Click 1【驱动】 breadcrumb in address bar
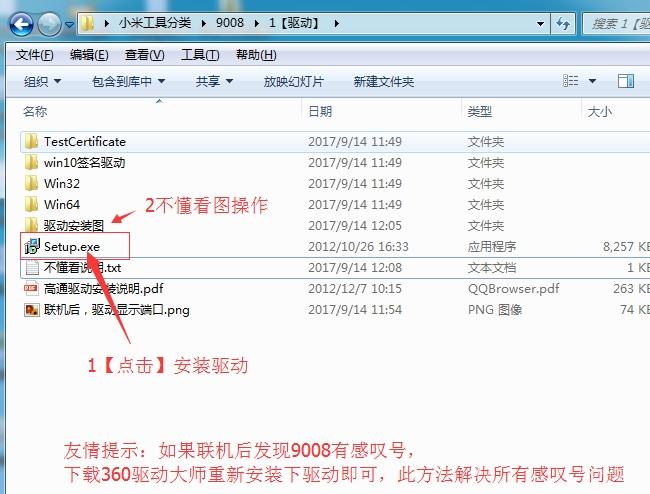Screen dimensions: 650x494 [x=295, y=23]
